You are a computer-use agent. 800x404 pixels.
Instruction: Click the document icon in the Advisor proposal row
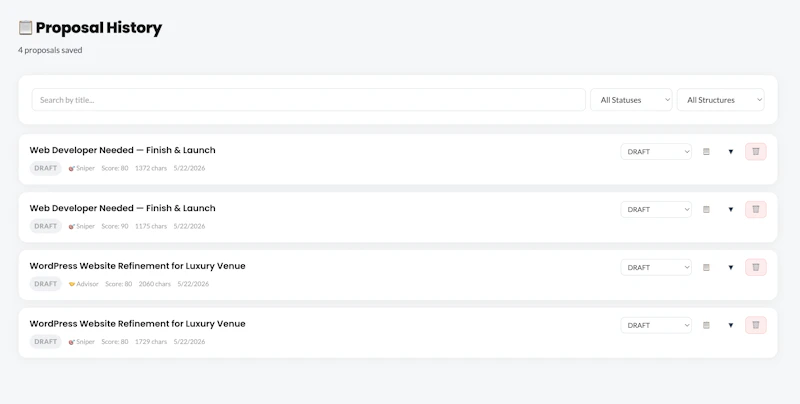pyautogui.click(x=706, y=267)
